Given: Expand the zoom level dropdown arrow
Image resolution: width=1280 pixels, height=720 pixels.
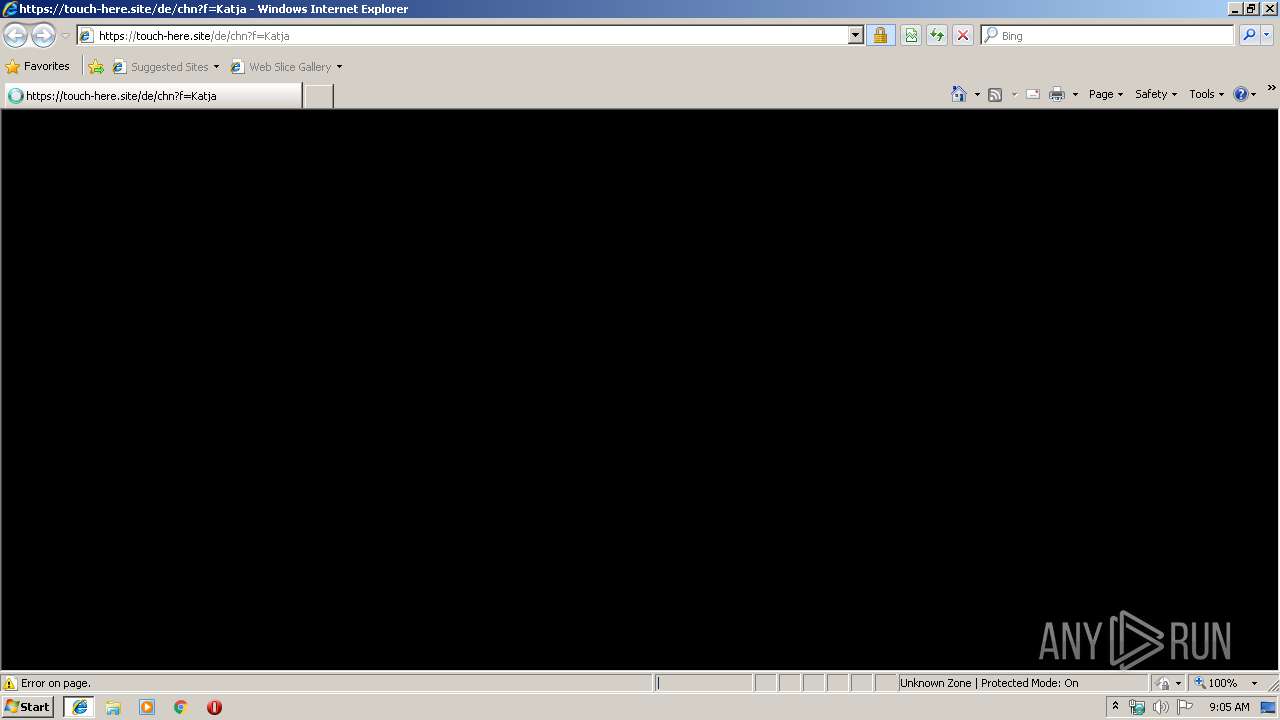Looking at the screenshot, I should pyautogui.click(x=1254, y=683).
